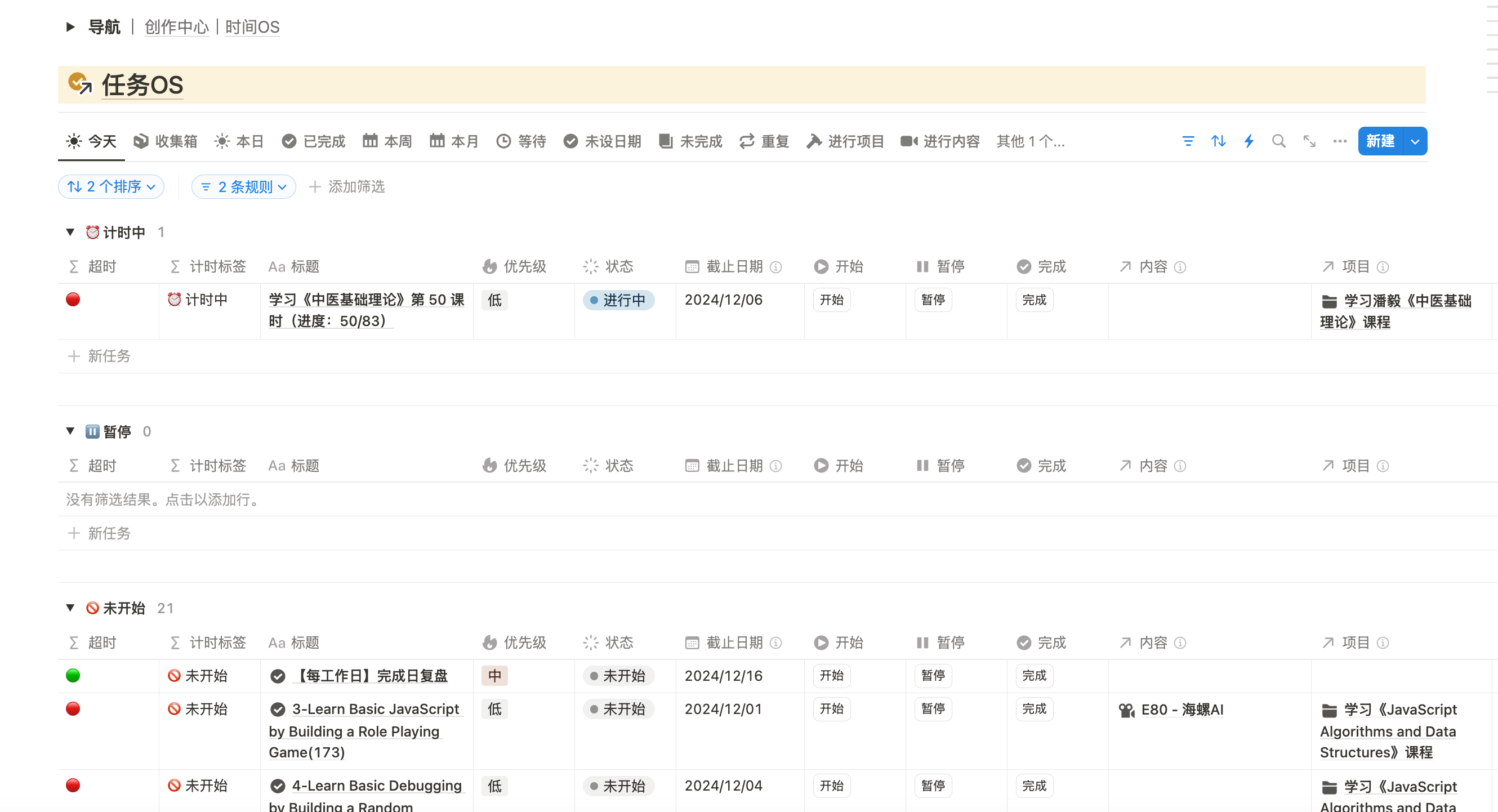The width and height of the screenshot is (1498, 812).
Task: Open automations lightning bolt icon
Action: (1249, 141)
